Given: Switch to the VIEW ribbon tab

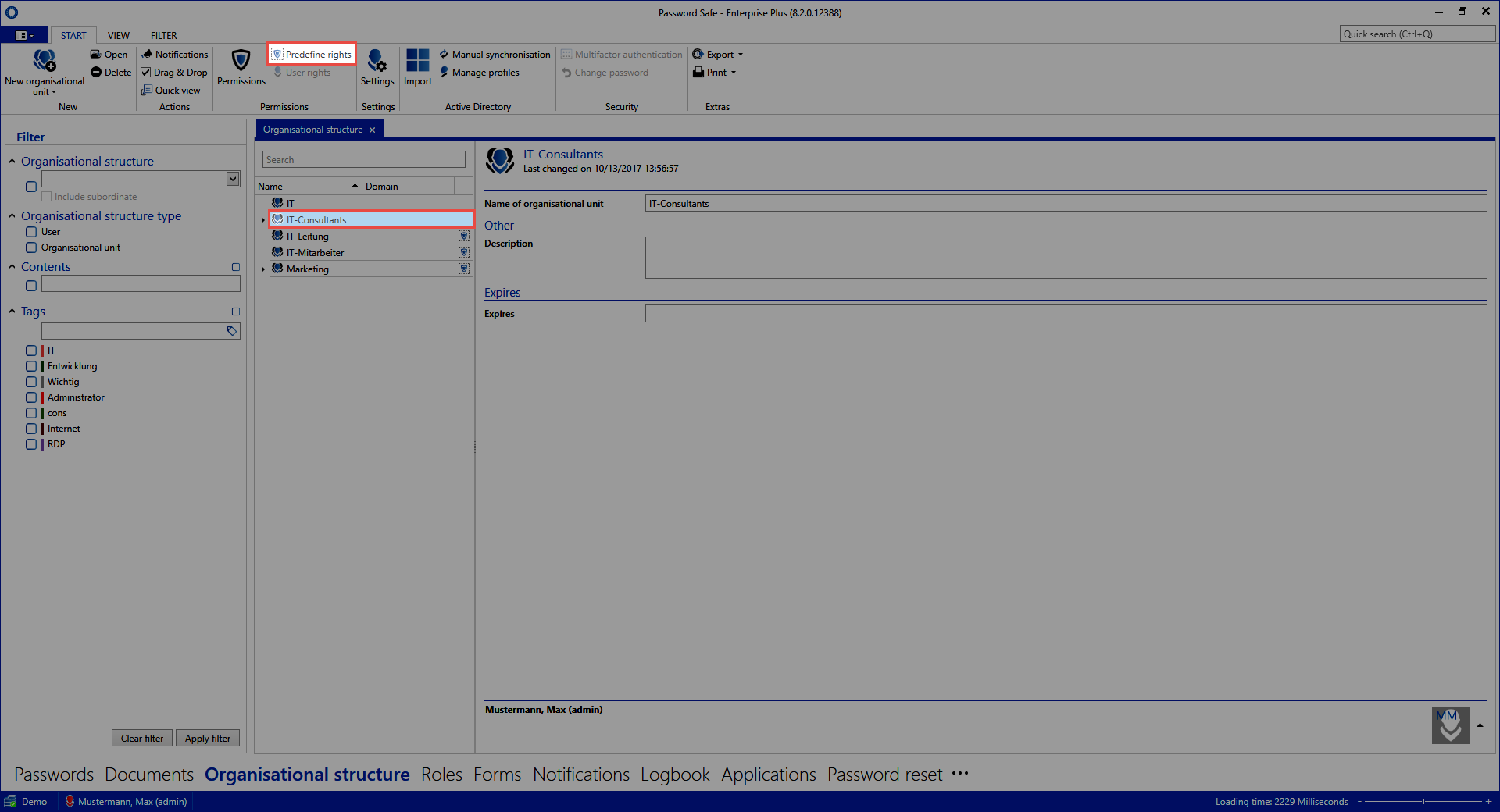Looking at the screenshot, I should point(119,35).
